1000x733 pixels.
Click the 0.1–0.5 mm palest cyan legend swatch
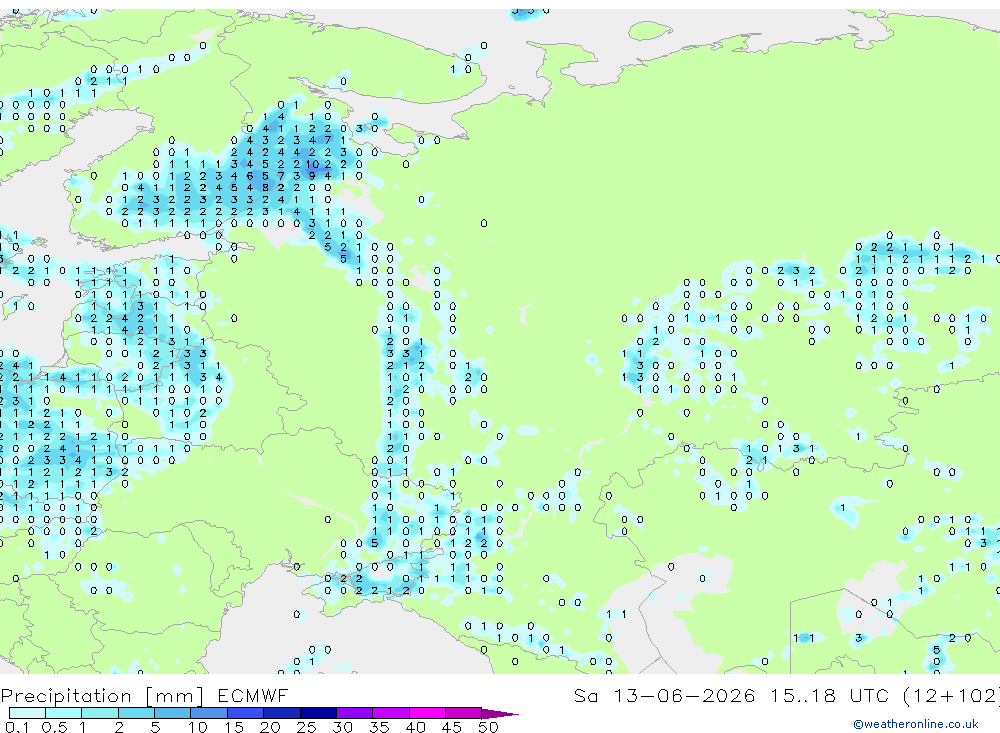[x=27, y=713]
